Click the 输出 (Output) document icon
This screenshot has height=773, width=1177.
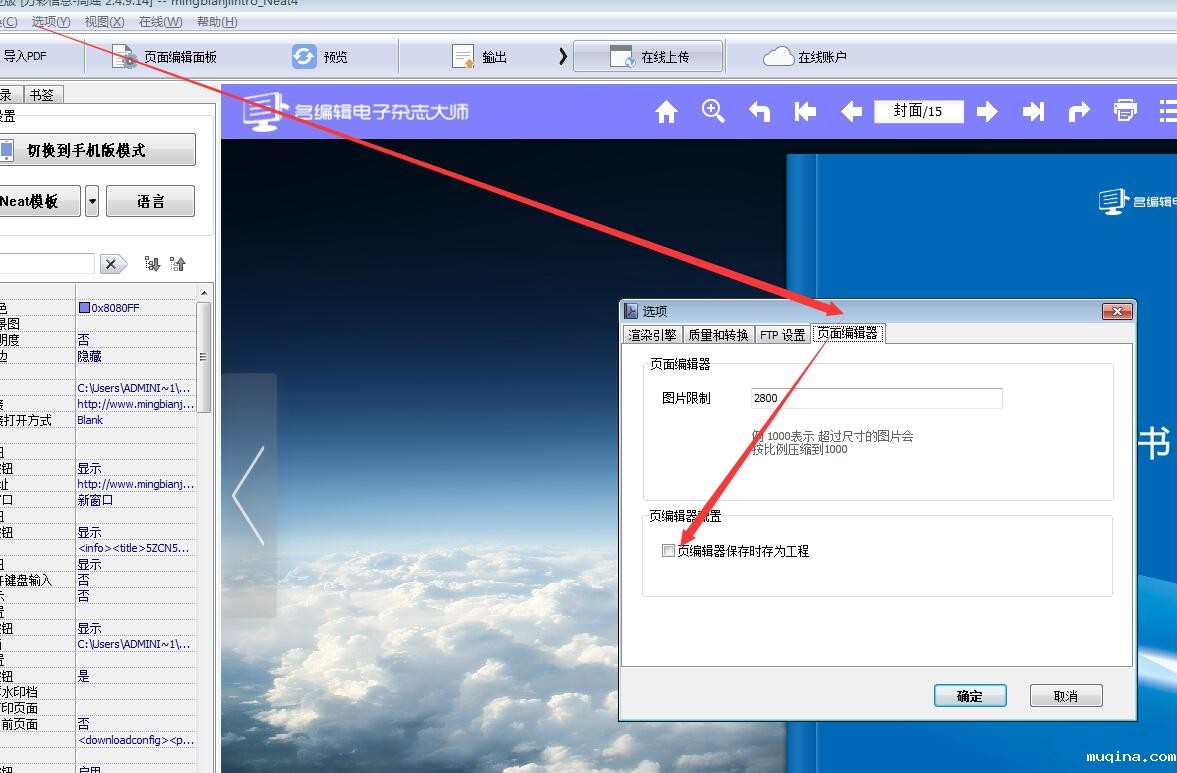461,56
